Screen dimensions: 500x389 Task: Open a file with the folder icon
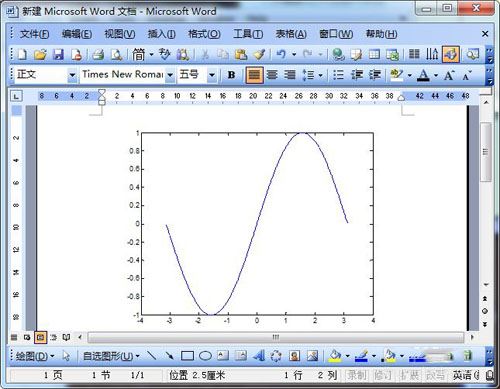(x=40, y=54)
